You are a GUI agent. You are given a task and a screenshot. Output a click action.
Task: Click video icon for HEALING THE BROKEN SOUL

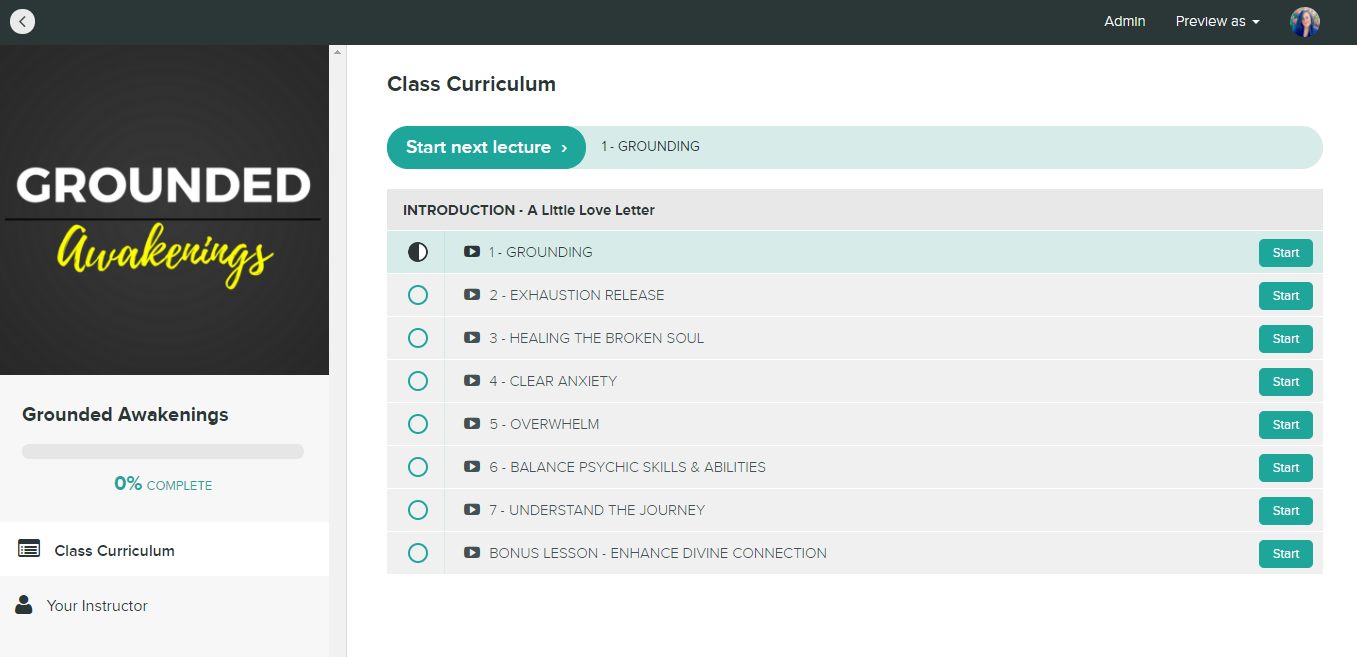click(x=472, y=338)
